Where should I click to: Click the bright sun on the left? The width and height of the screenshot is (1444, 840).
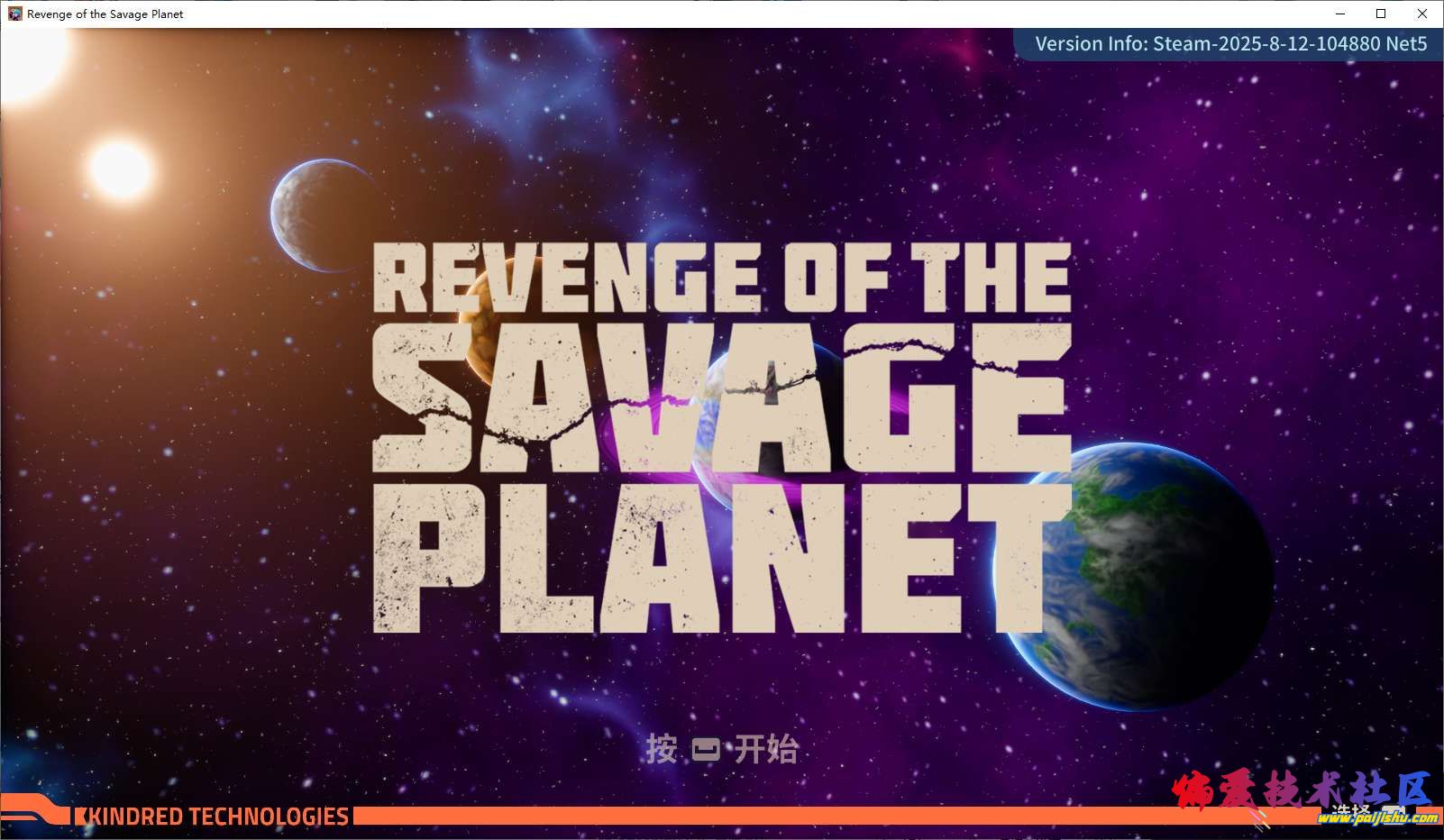[119, 169]
